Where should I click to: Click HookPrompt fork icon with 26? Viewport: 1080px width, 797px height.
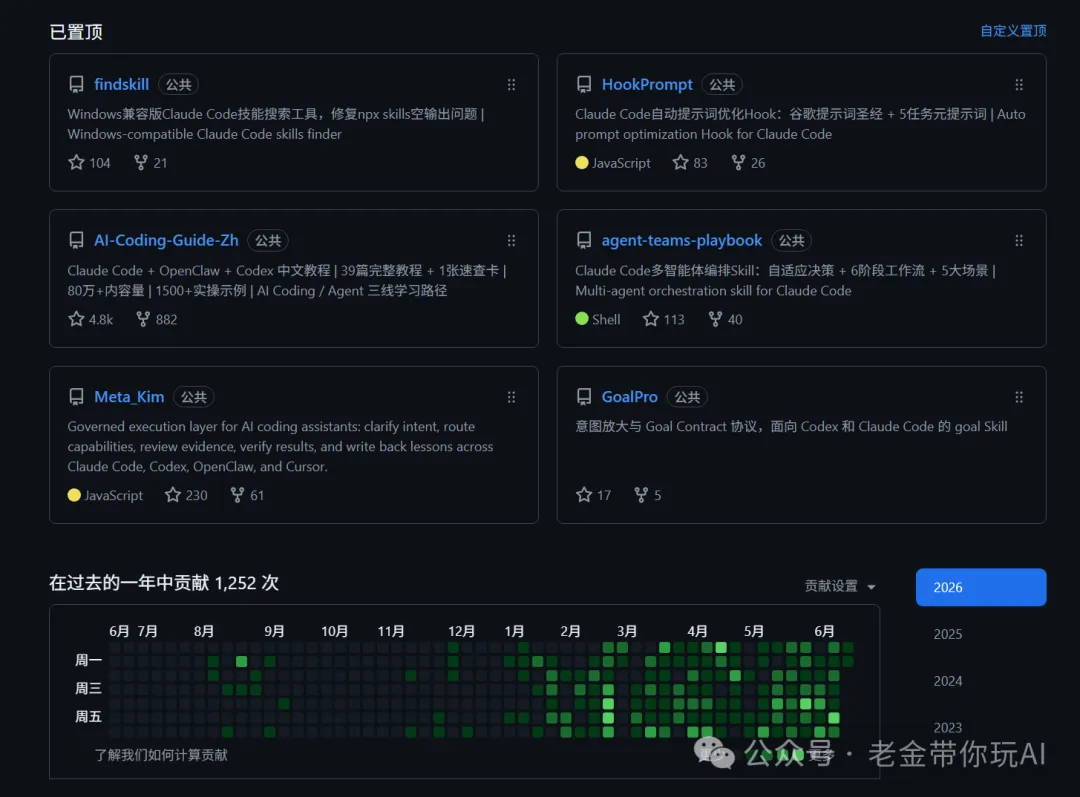[738, 163]
